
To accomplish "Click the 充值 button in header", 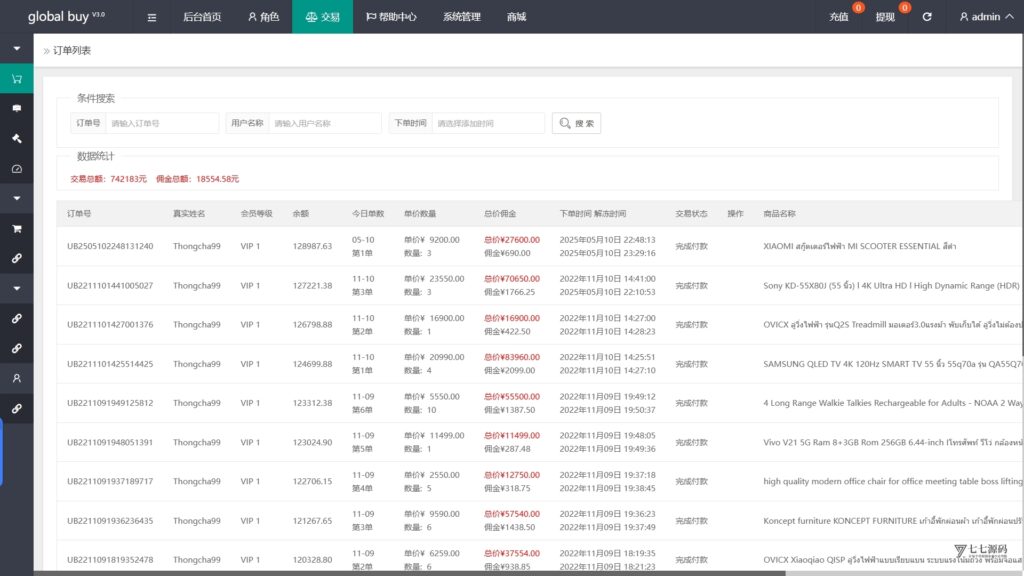I will 839,17.
